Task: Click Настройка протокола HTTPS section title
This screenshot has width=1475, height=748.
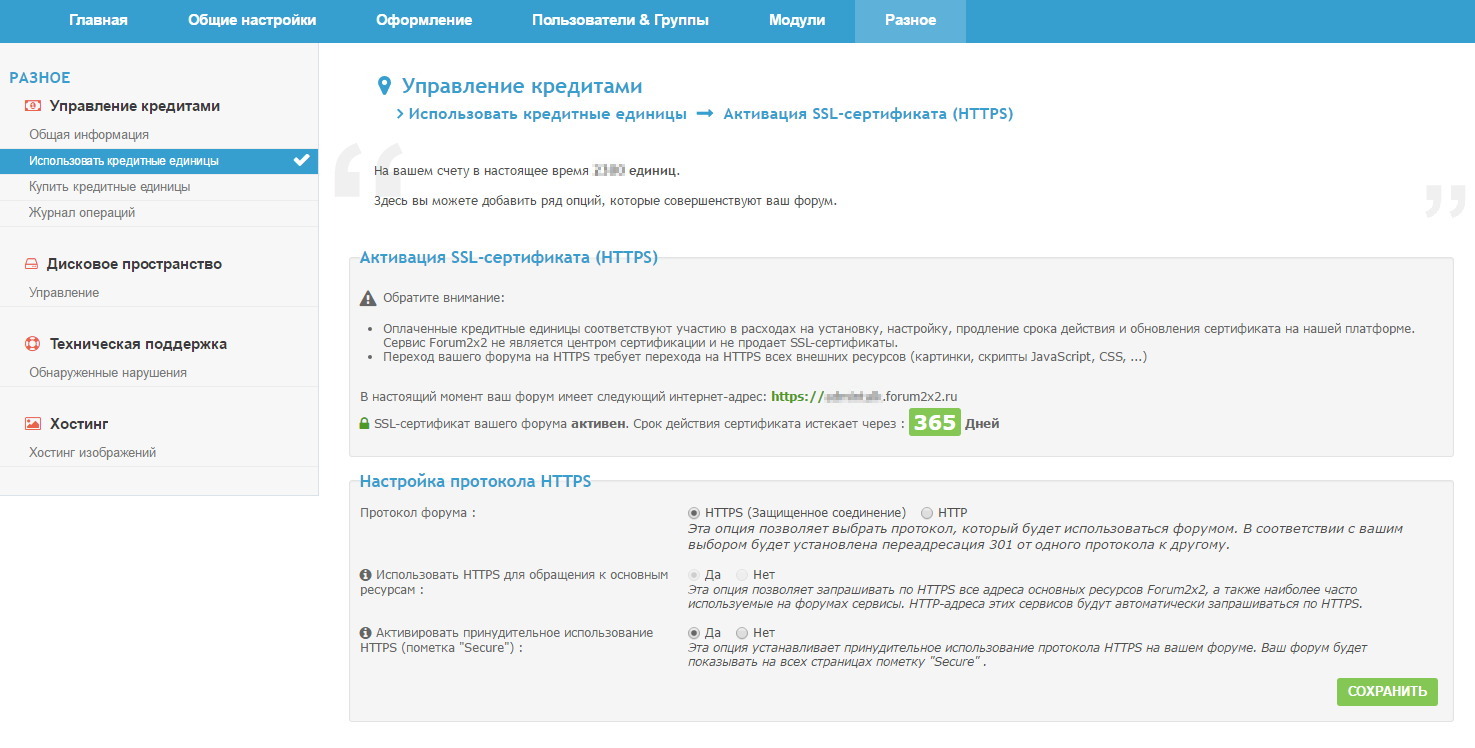Action: 475,481
